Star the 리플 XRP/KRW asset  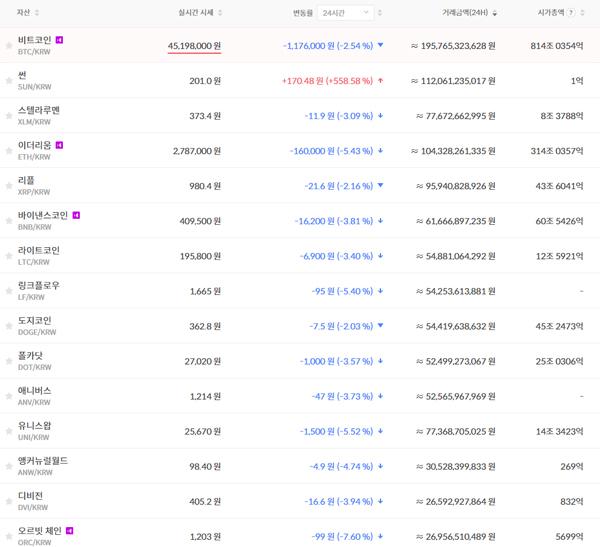pyautogui.click(x=9, y=186)
